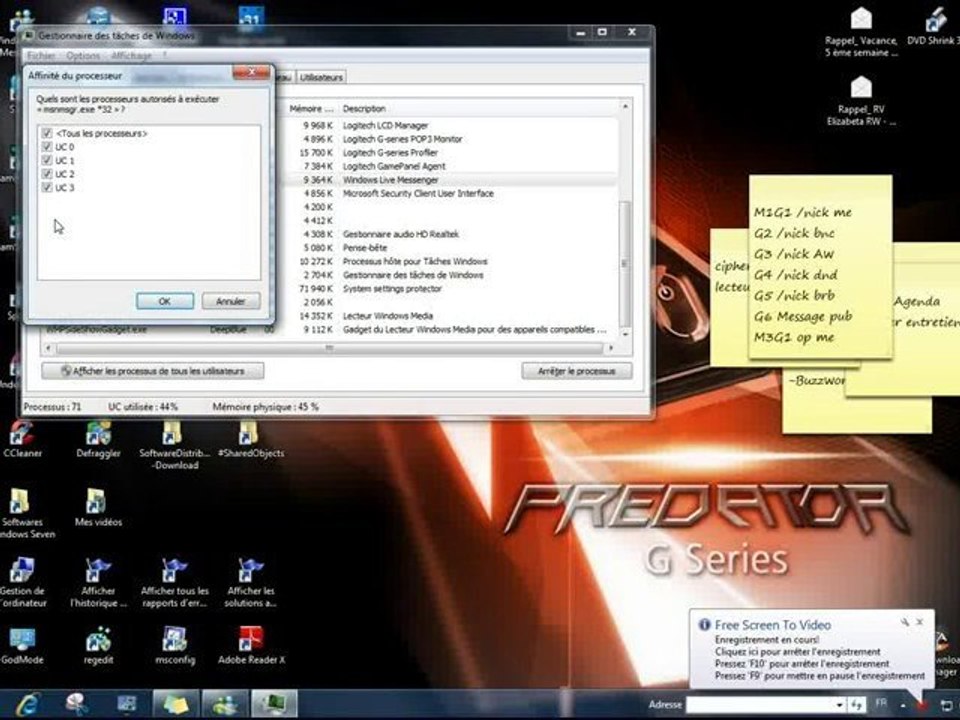Select the Adobe Reader X icon
This screenshot has height=720, width=960.
coord(250,645)
